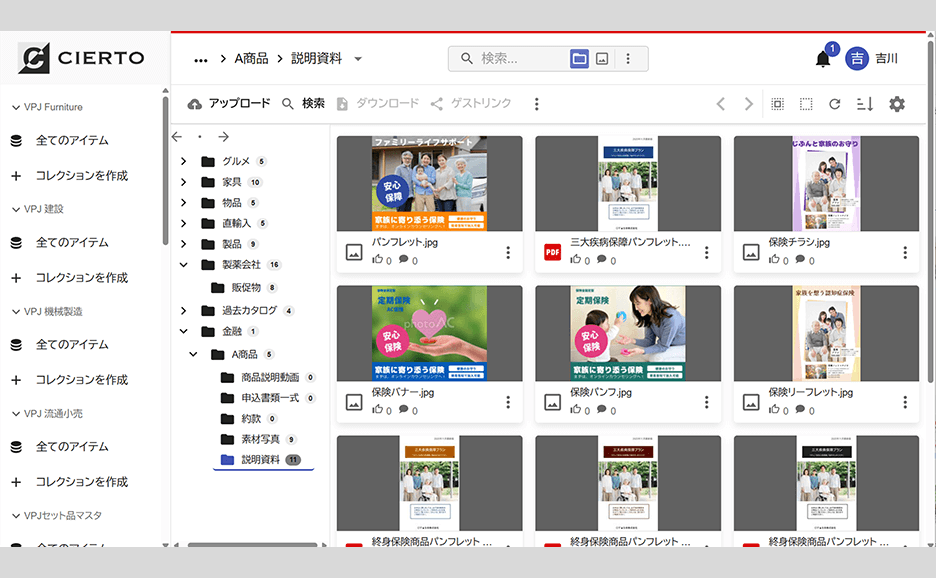This screenshot has width=936, height=578.
Task: Open the dropdown arrow next to 説明資料
Action: coord(357,58)
